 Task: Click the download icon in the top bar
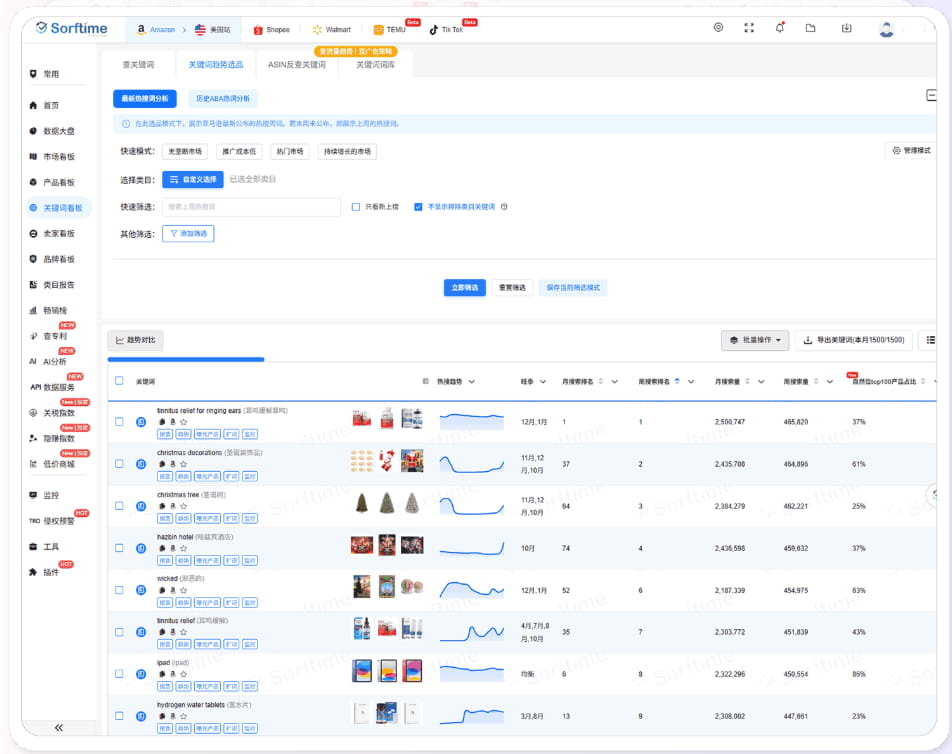[x=846, y=28]
